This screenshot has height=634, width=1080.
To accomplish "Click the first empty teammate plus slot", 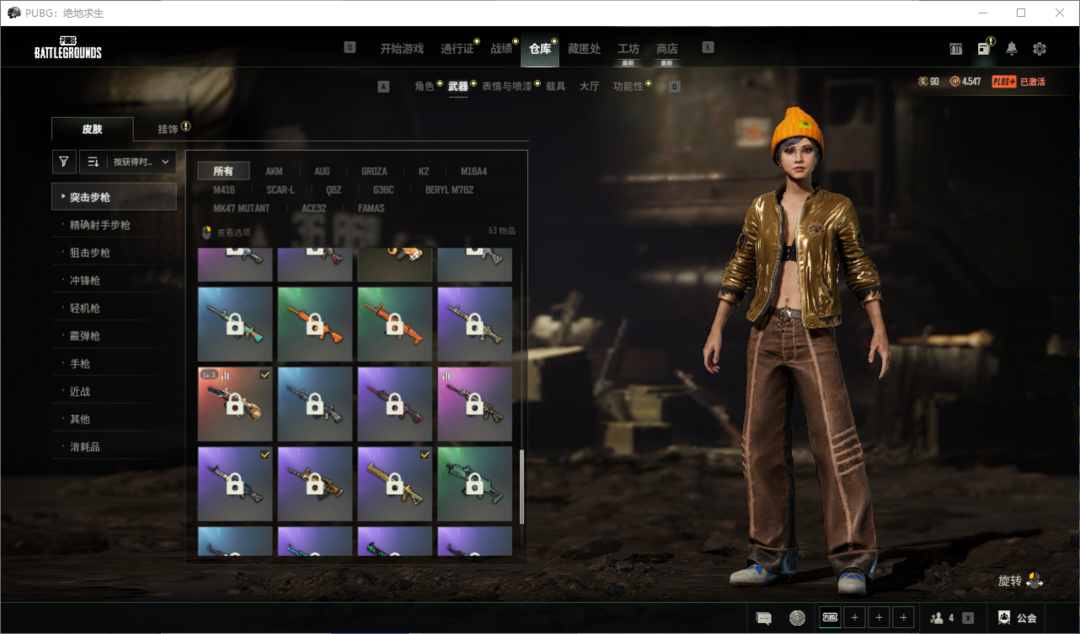I will [x=854, y=618].
